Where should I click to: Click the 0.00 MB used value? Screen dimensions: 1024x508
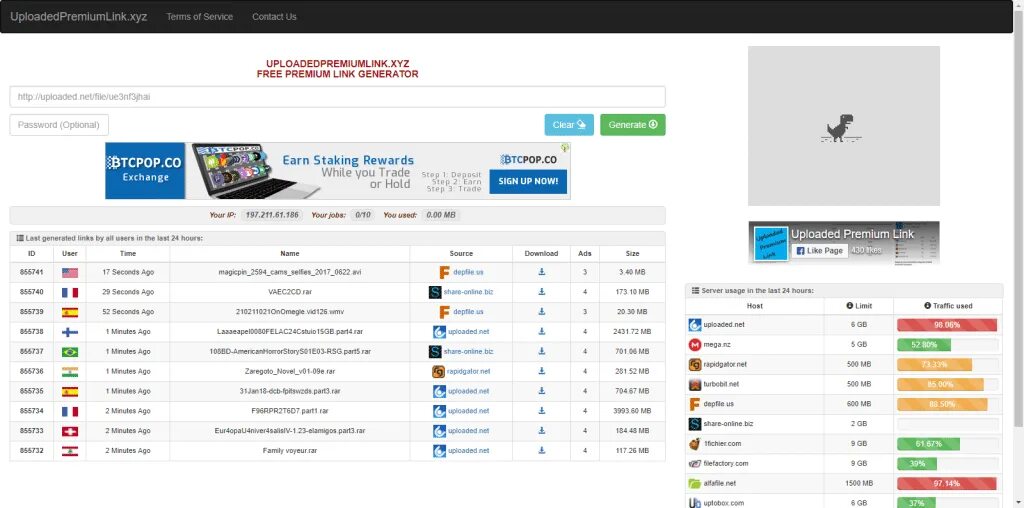(x=440, y=215)
